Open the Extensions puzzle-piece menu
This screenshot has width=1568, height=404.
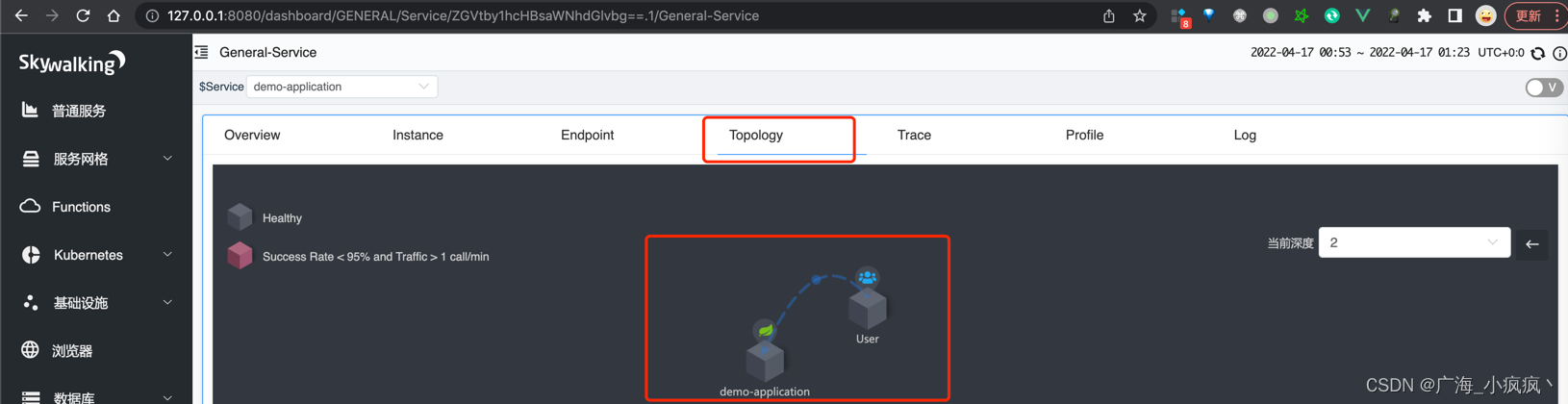tap(1425, 15)
